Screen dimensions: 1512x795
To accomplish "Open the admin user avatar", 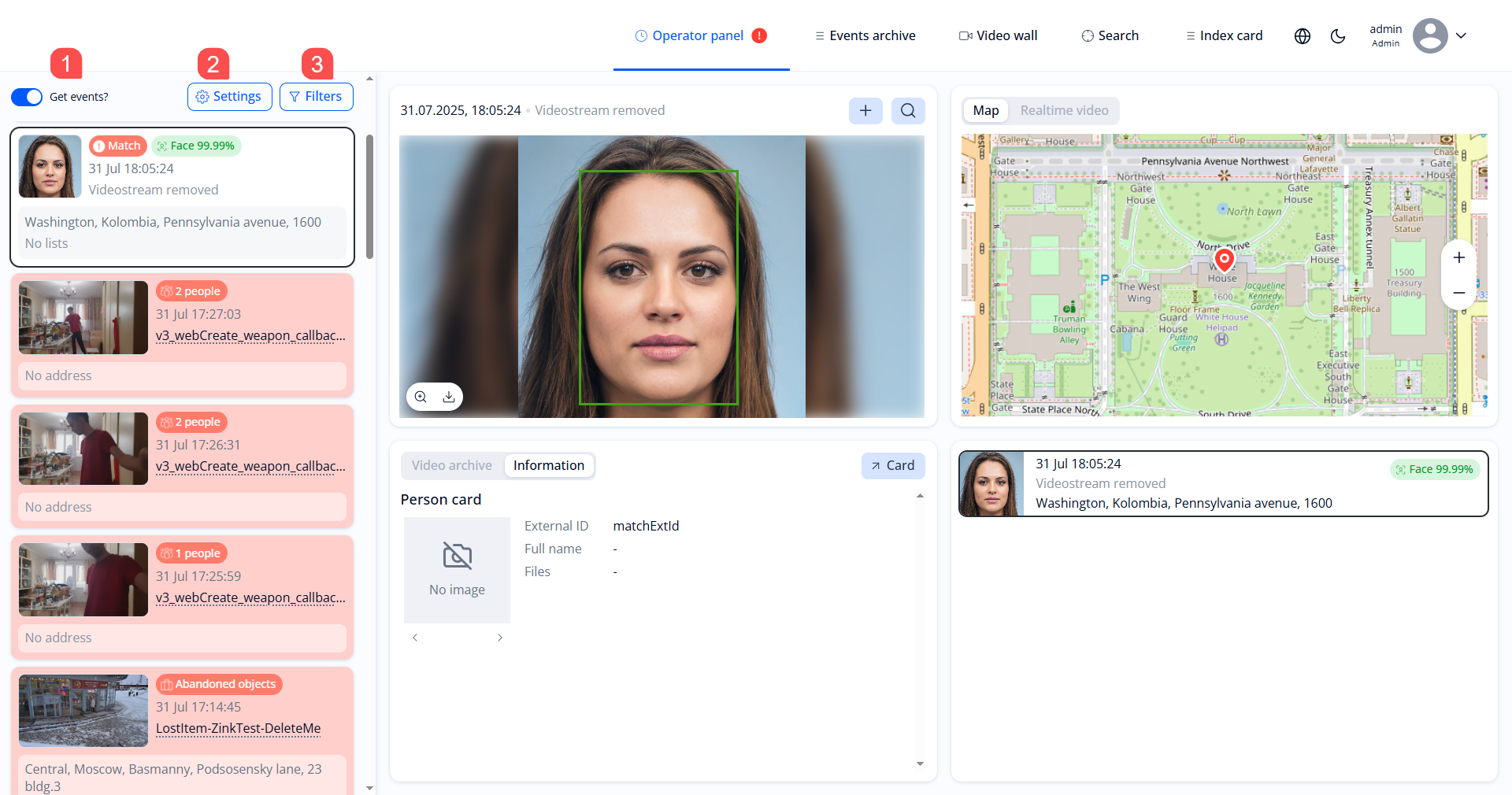I will click(1429, 35).
